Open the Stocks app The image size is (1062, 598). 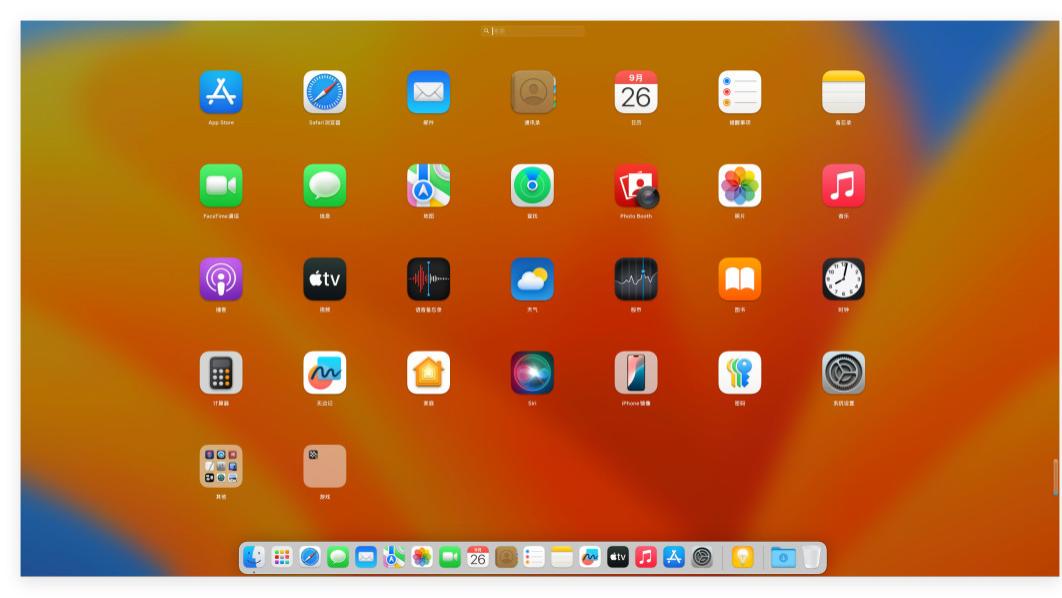[x=636, y=279]
